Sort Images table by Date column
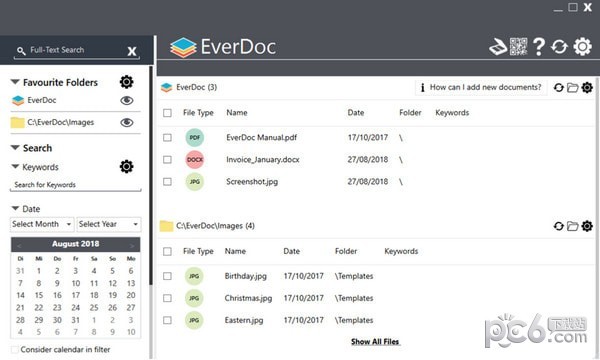The image size is (600, 360). [x=291, y=251]
